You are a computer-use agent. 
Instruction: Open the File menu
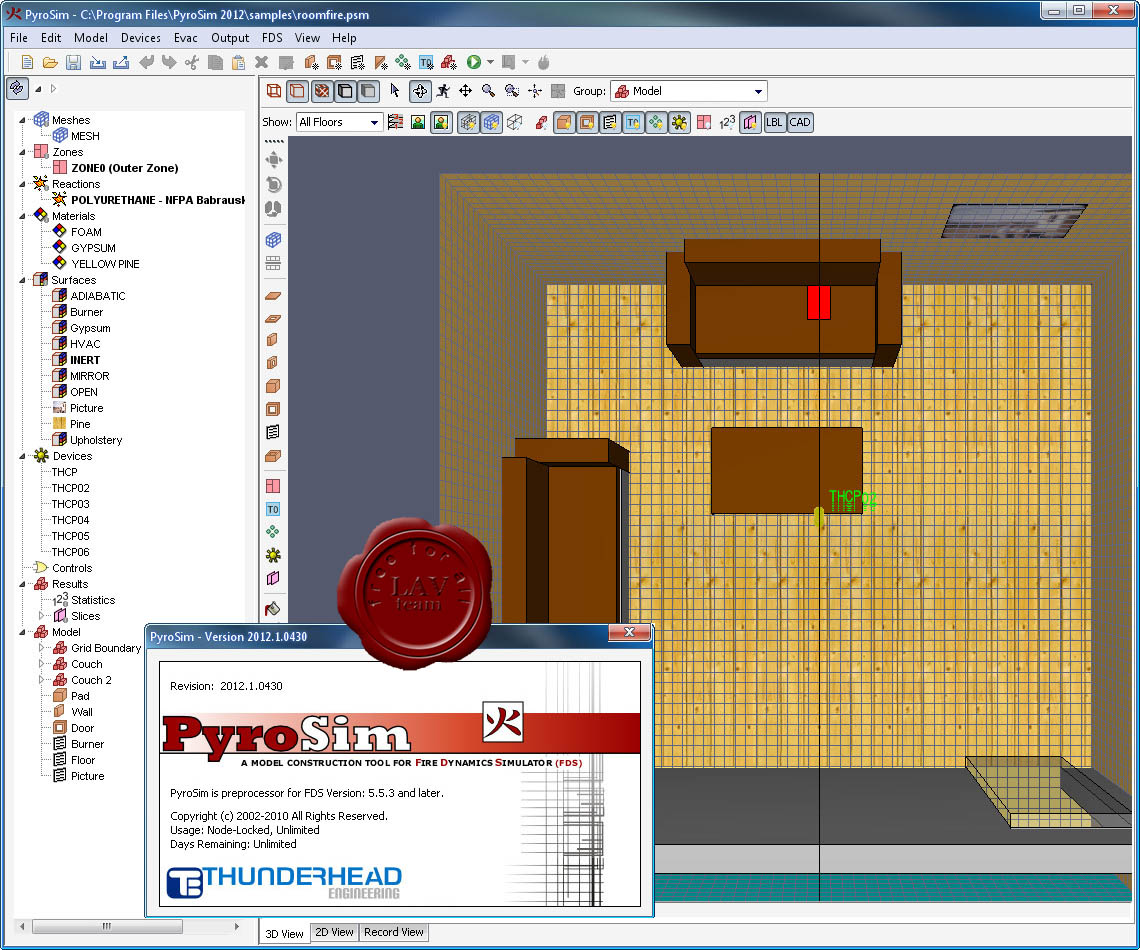point(19,38)
